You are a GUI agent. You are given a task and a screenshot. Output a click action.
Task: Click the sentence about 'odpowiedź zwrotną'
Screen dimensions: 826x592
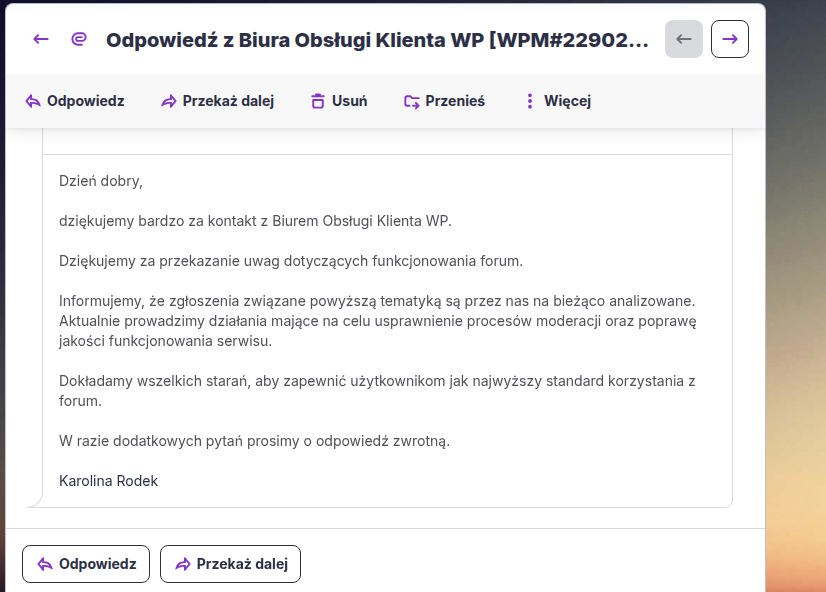pyautogui.click(x=254, y=440)
